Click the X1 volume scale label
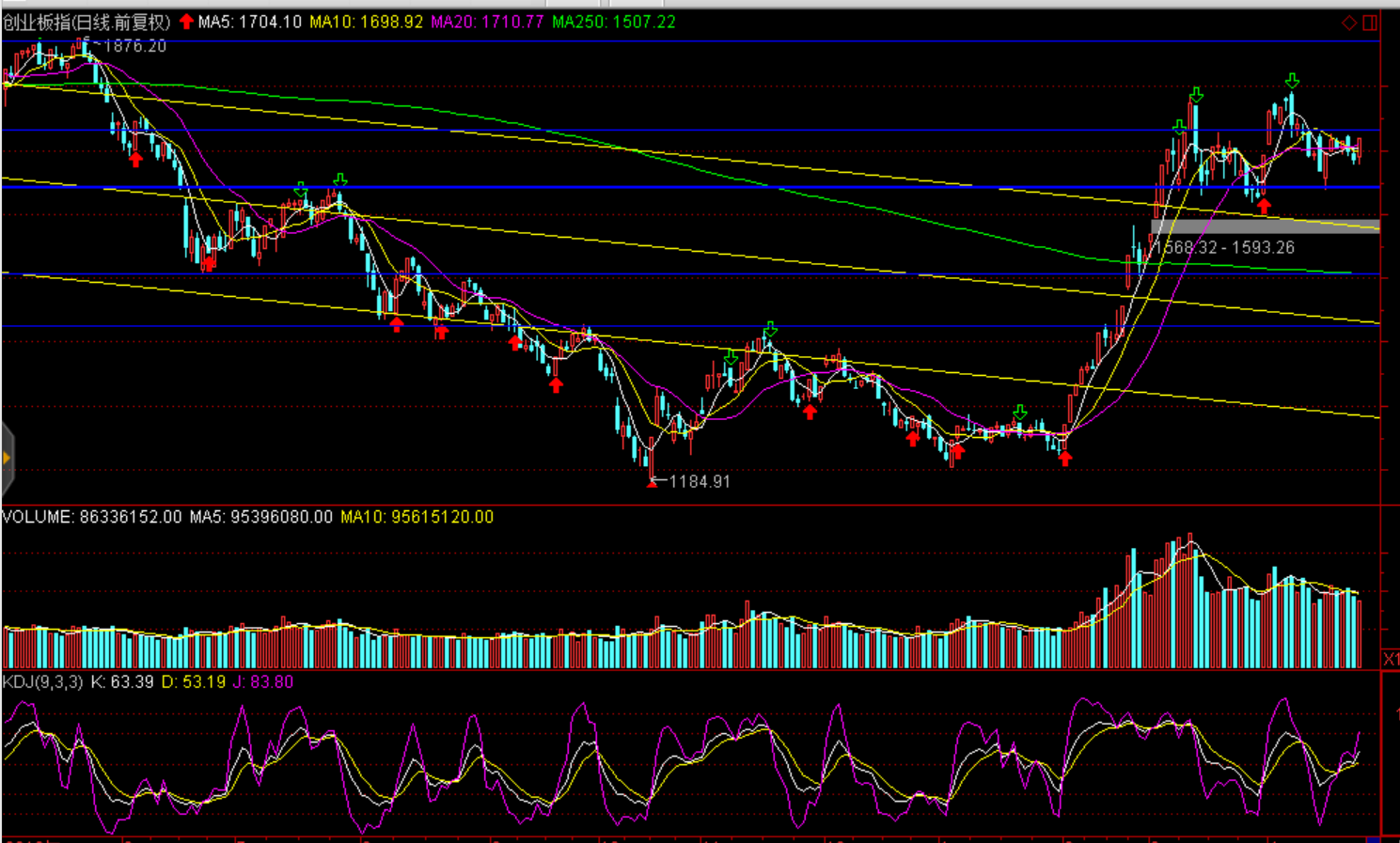1400x843 pixels. (1390, 659)
